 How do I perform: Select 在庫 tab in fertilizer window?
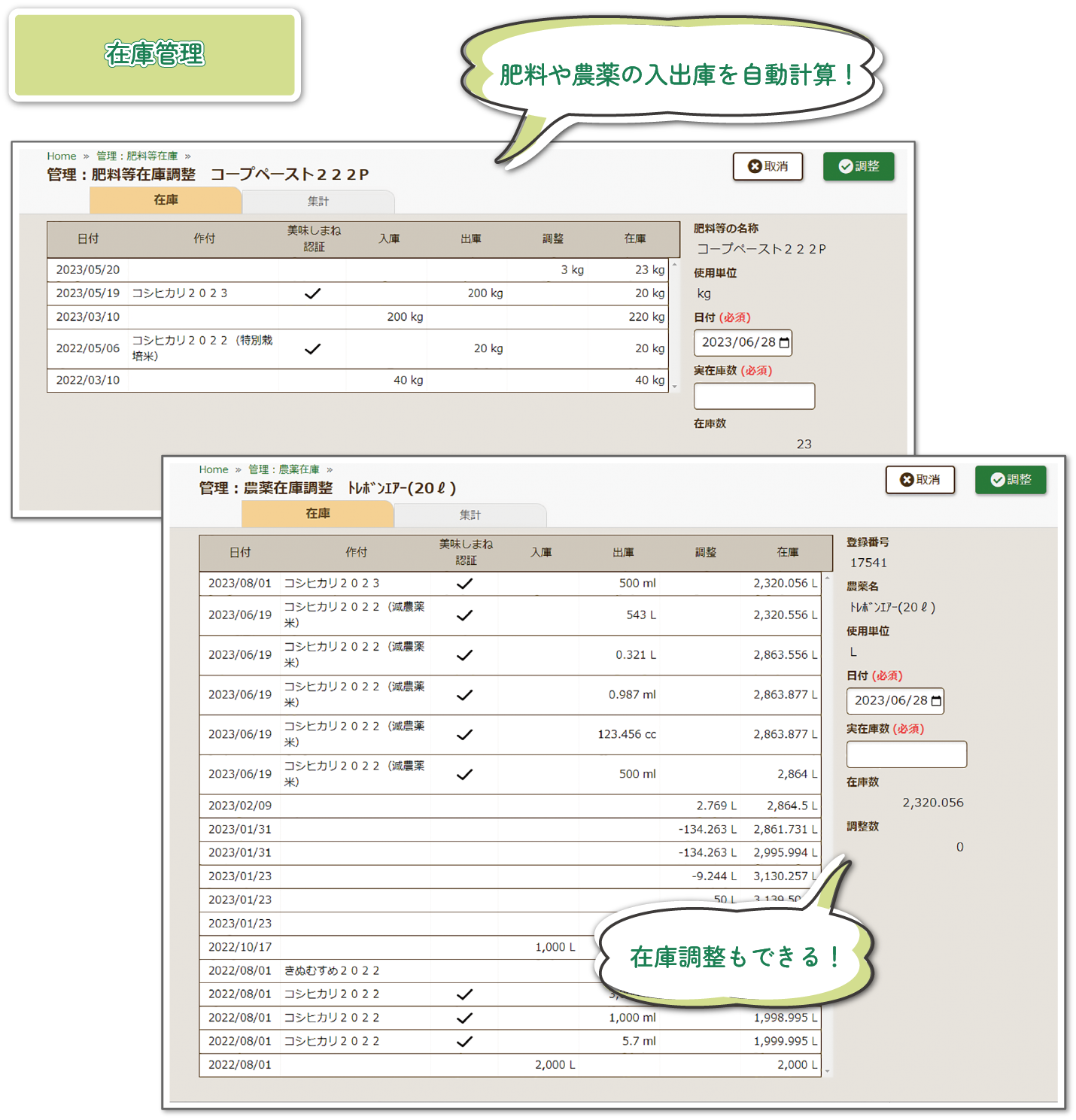tap(166, 200)
